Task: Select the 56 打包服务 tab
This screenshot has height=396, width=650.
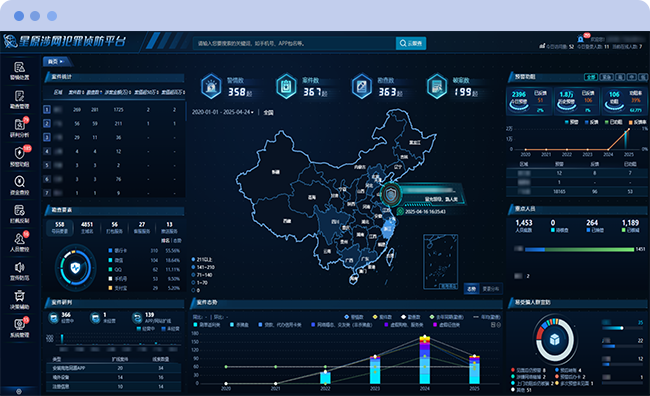Action: click(114, 227)
